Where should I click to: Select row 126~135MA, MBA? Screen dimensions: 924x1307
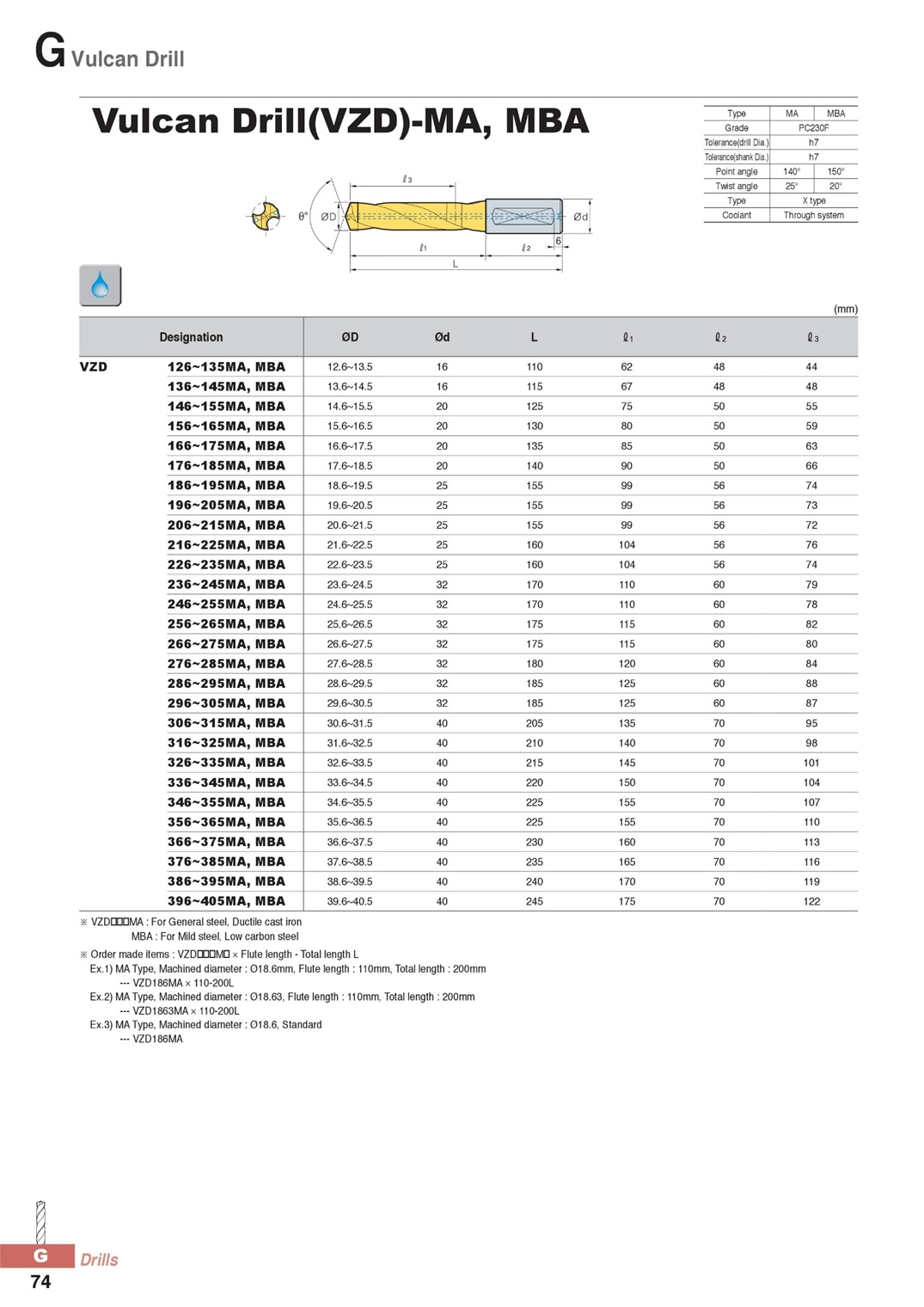468,366
